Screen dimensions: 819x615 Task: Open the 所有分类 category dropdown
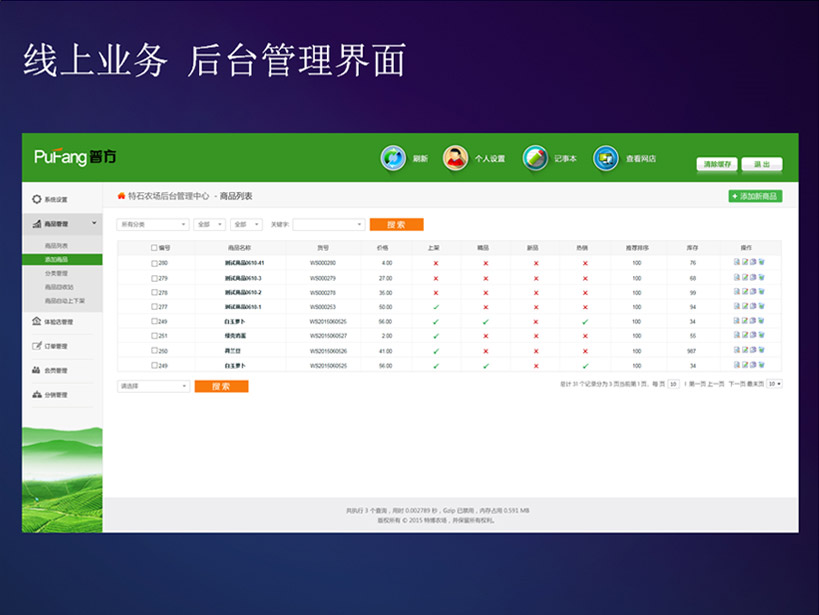tap(152, 225)
